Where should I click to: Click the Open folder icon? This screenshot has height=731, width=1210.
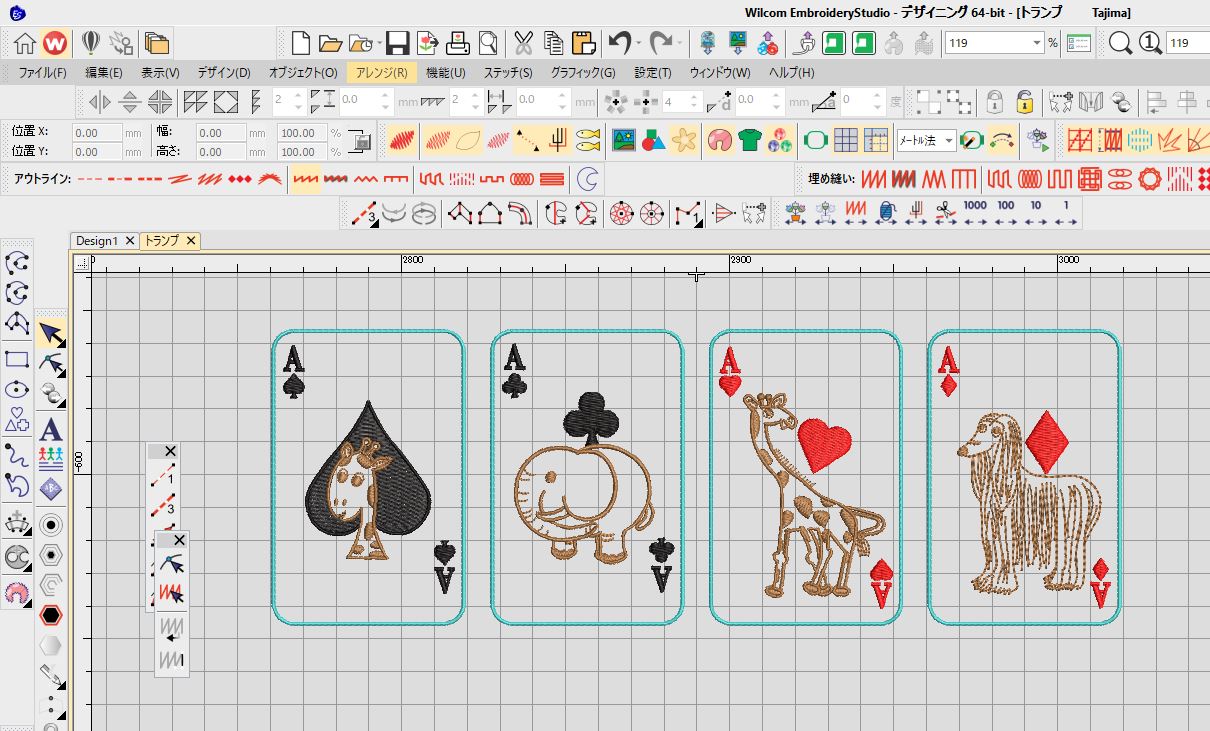(330, 43)
